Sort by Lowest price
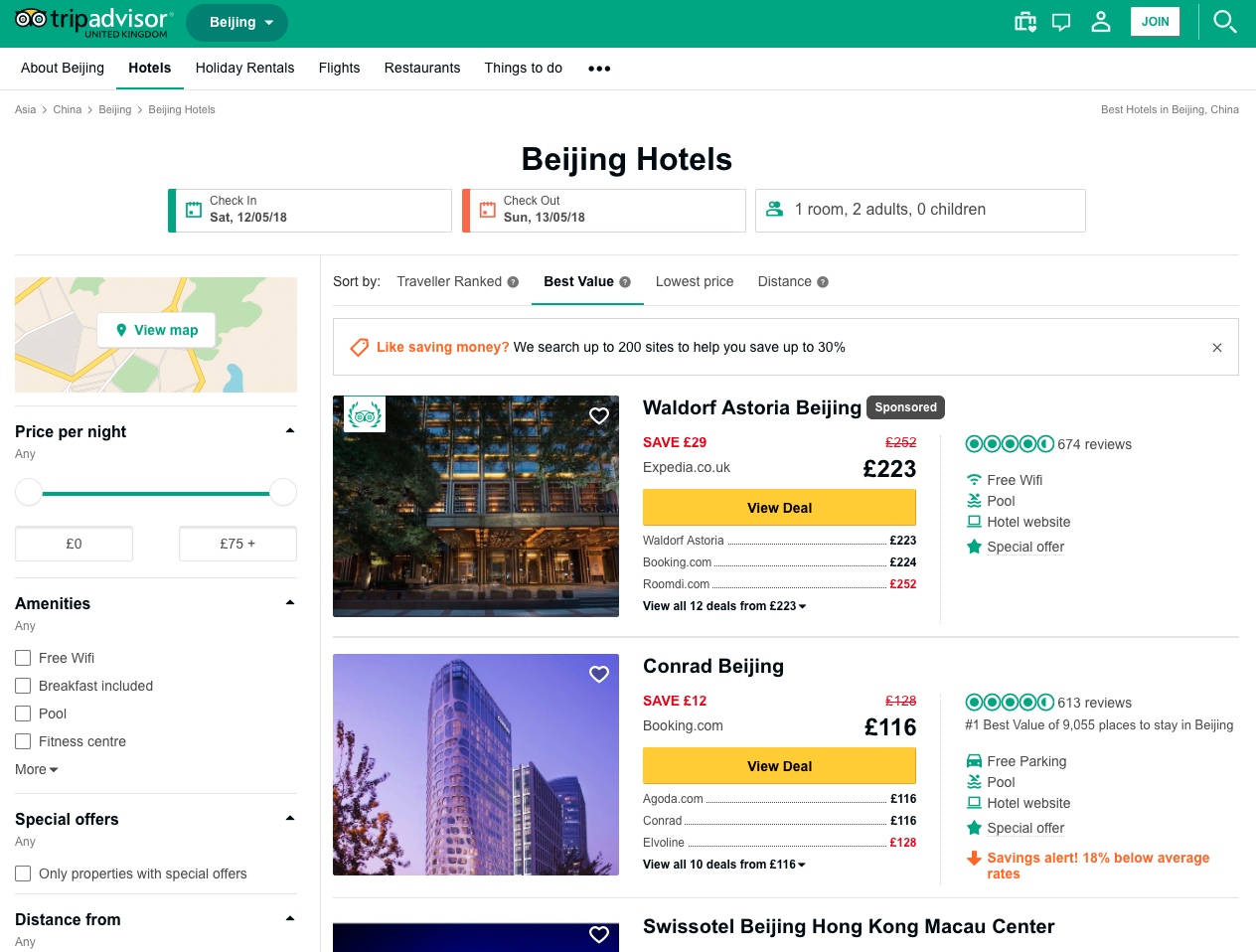This screenshot has height=952, width=1256. pyautogui.click(x=695, y=281)
